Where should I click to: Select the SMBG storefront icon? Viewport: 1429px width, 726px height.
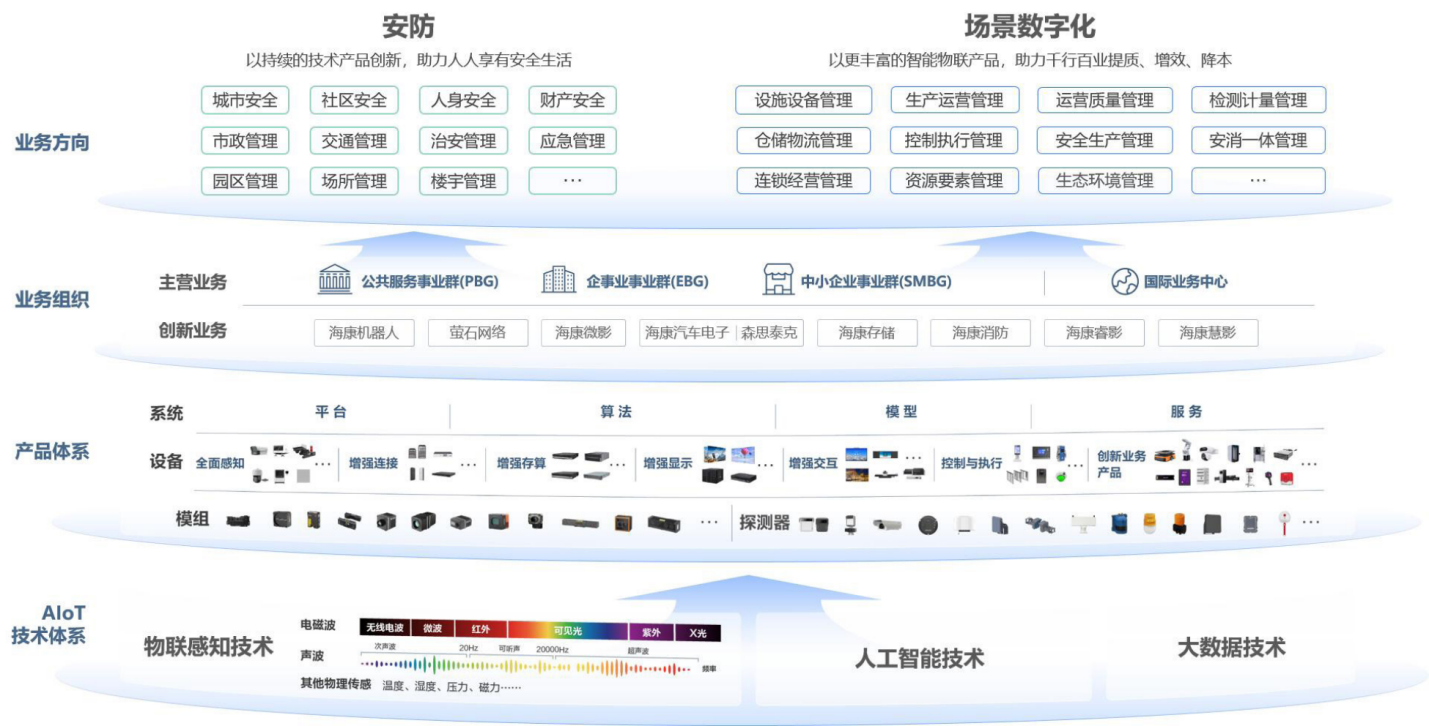(x=780, y=281)
